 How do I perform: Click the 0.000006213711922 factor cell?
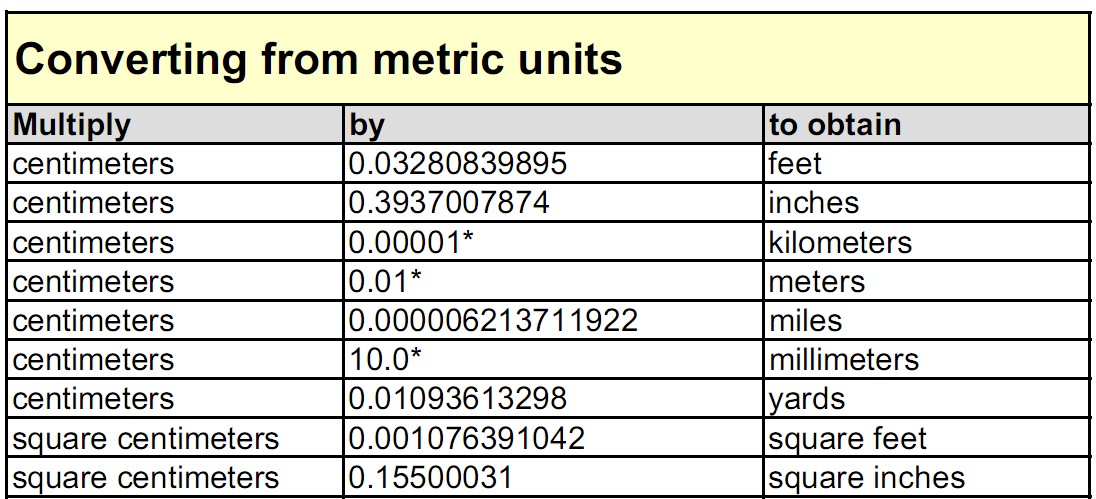click(493, 321)
